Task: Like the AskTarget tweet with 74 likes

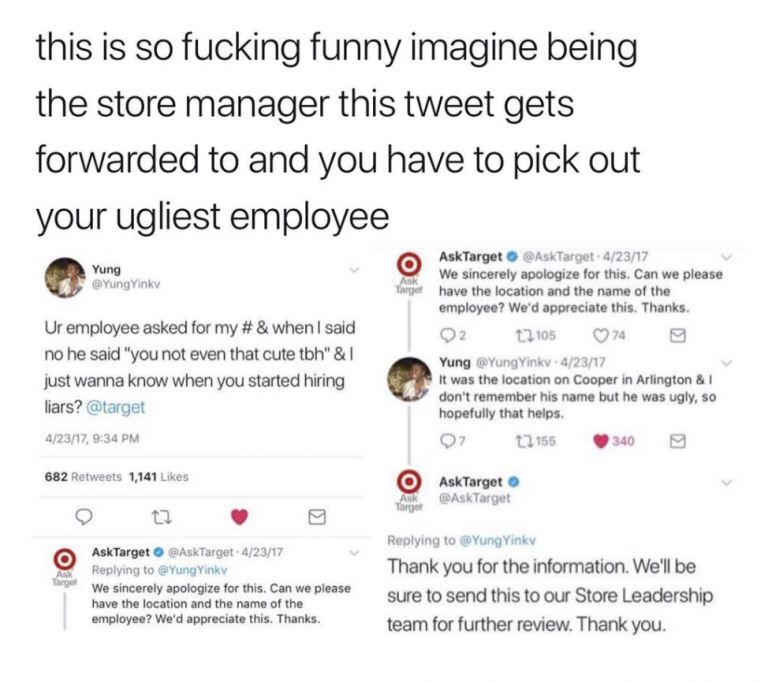Action: click(603, 335)
